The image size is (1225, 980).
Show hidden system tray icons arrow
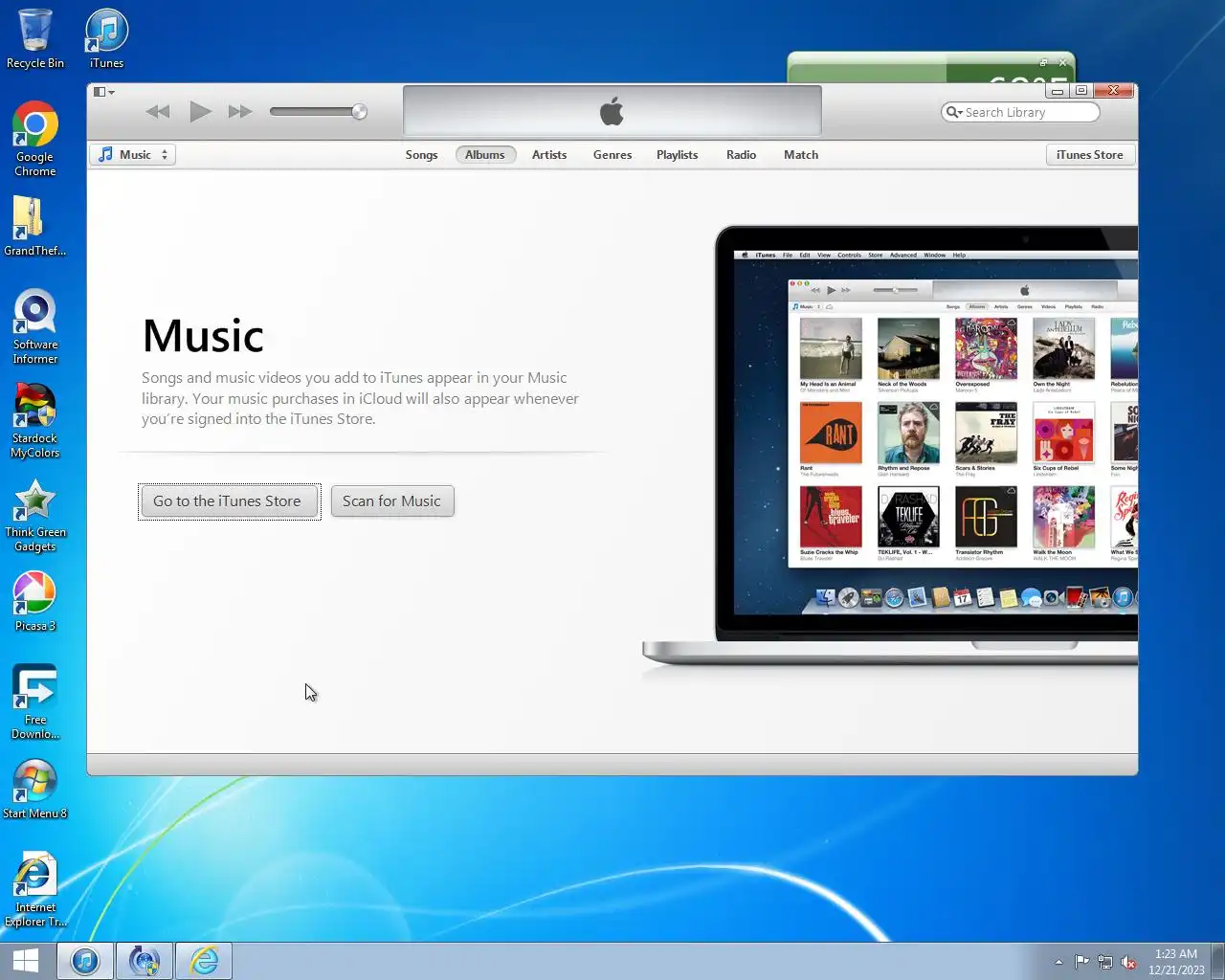(x=1058, y=962)
